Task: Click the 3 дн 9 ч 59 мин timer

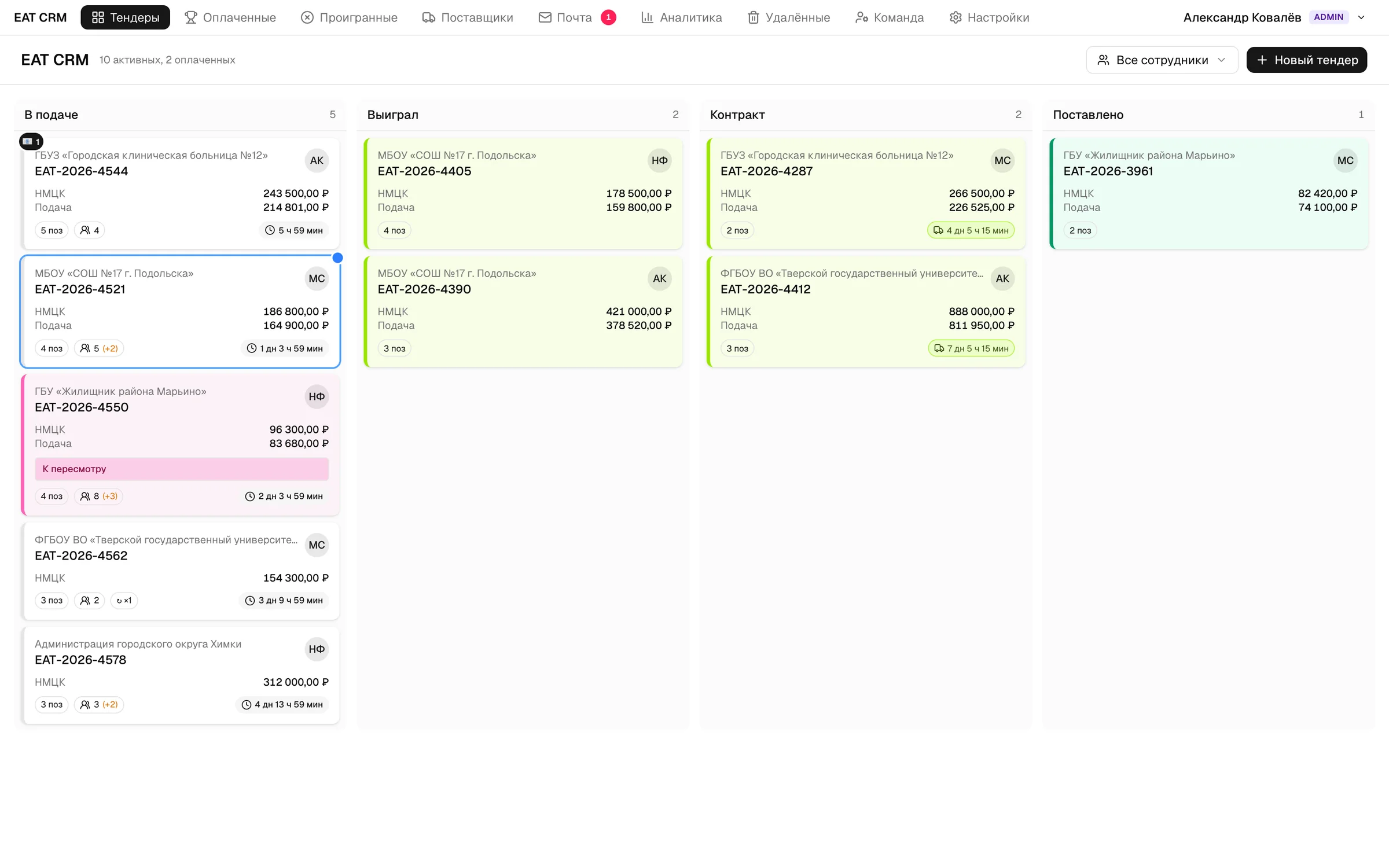Action: [x=284, y=601]
